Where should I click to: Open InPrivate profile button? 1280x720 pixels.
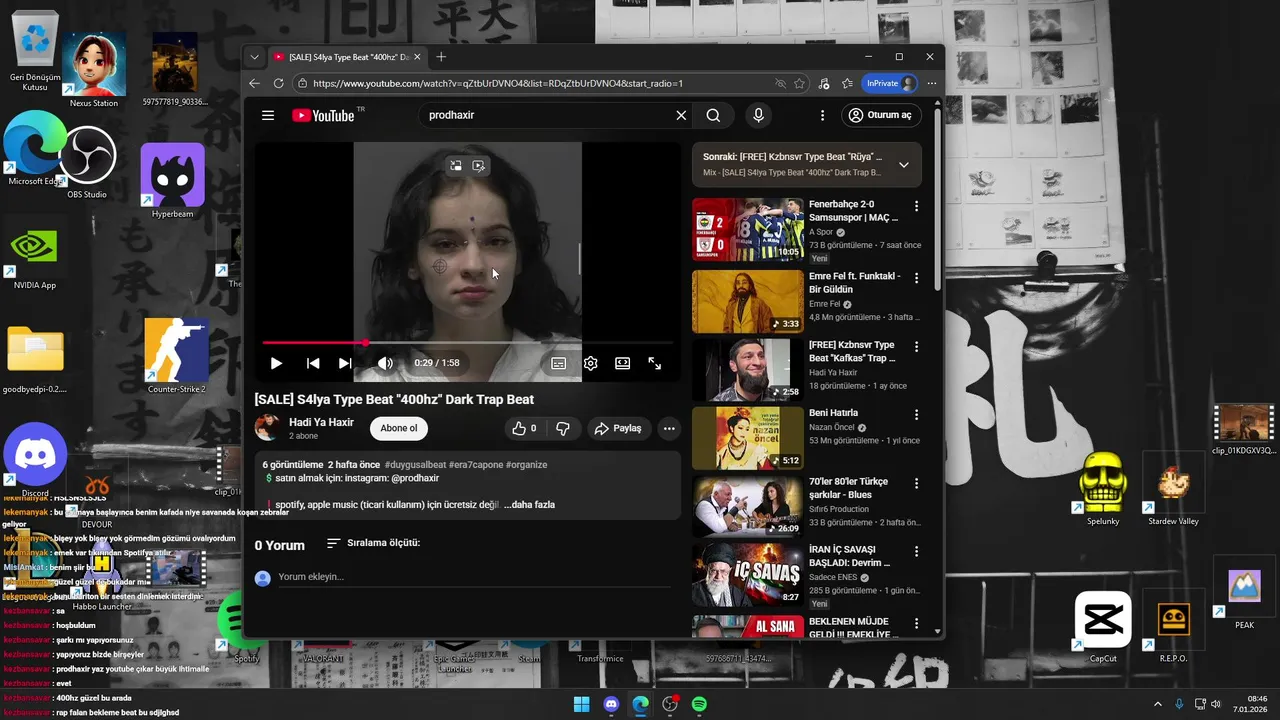tap(890, 84)
